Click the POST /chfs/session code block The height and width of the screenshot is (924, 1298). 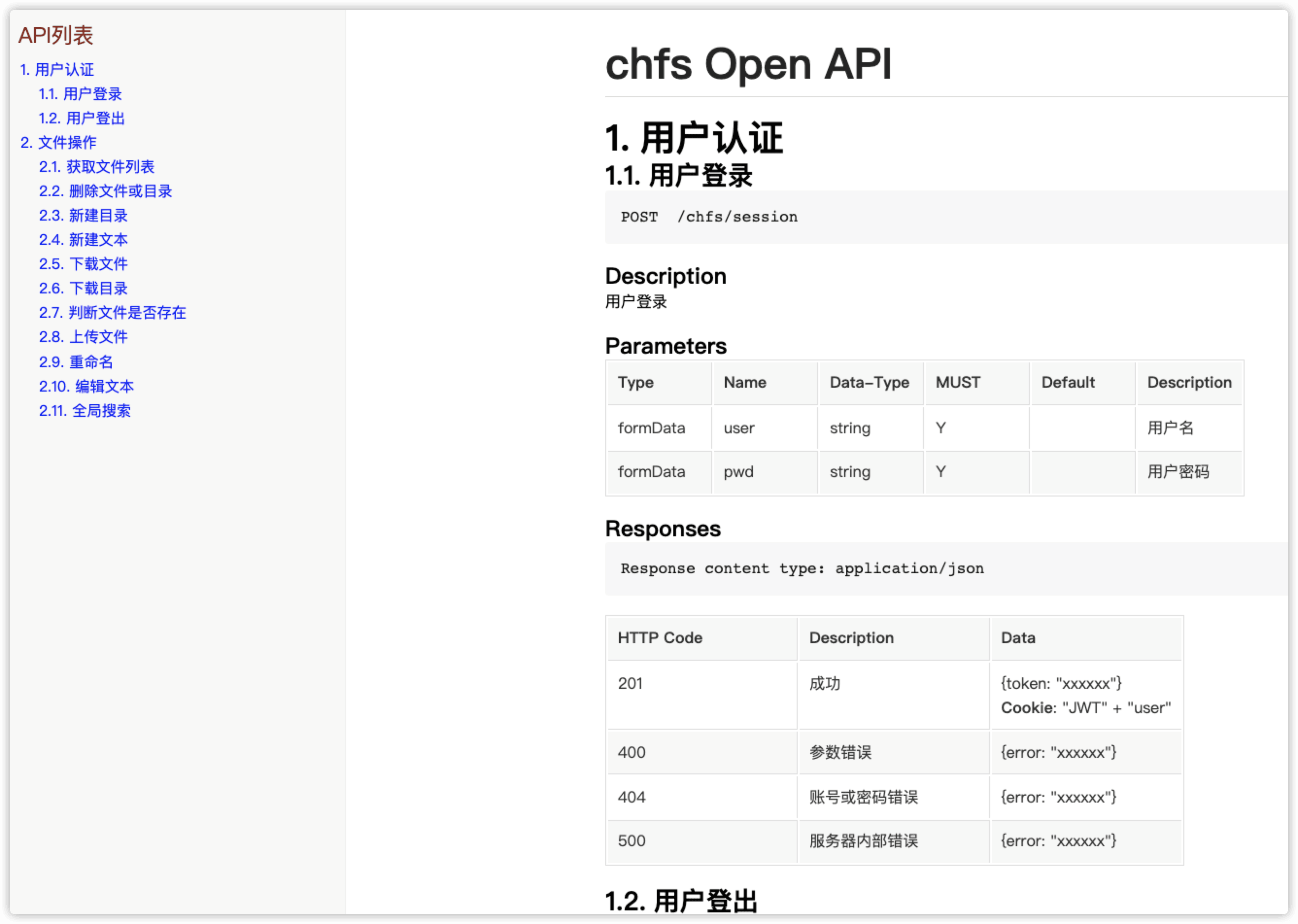[x=946, y=217]
